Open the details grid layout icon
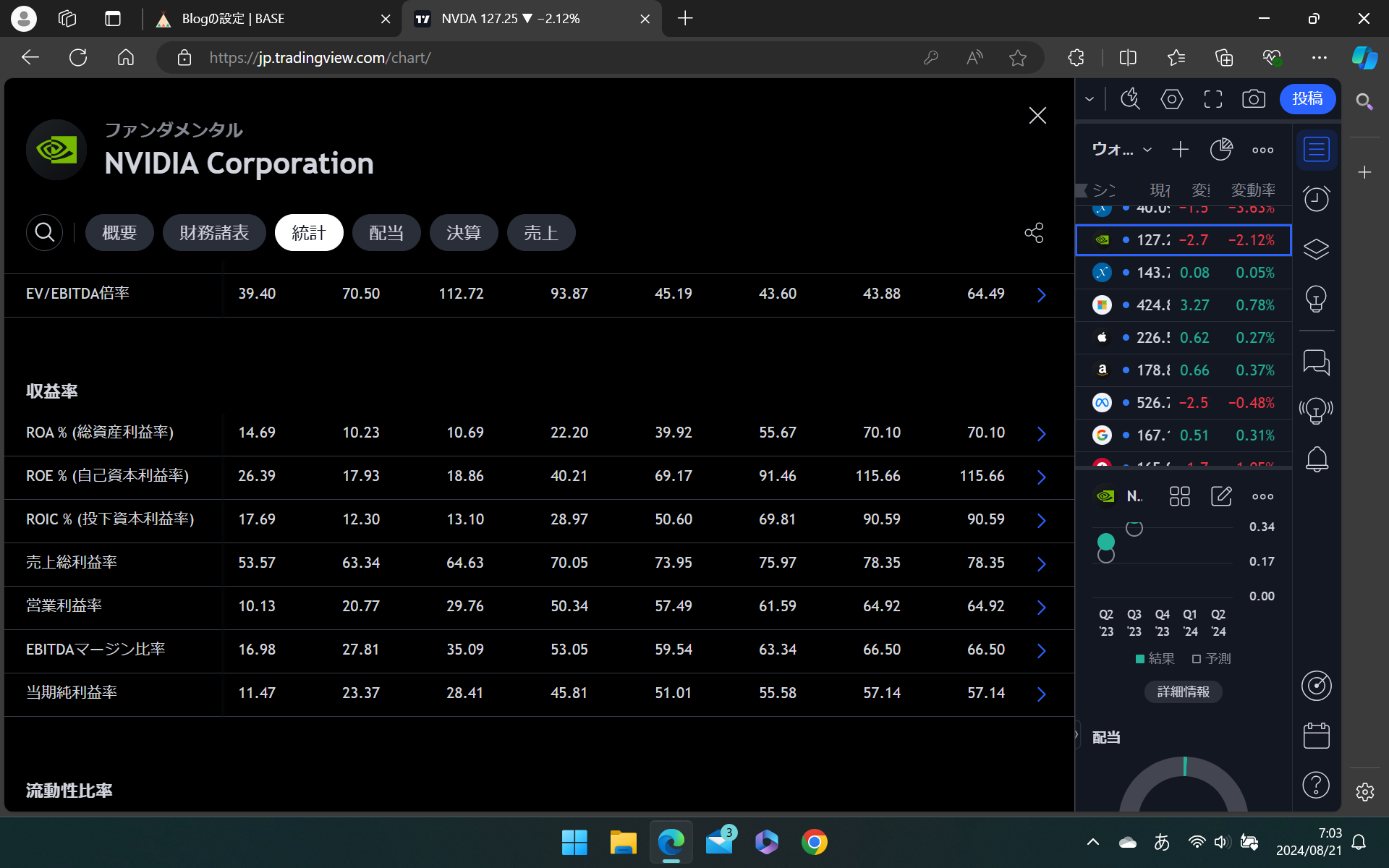This screenshot has height=868, width=1389. tap(1180, 496)
